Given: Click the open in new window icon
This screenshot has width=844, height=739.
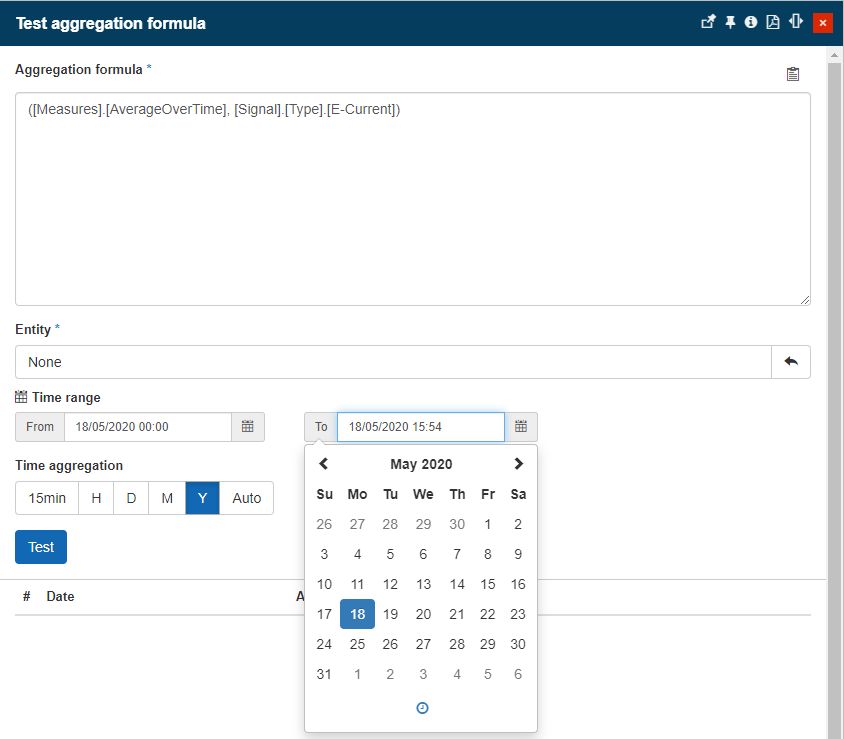Looking at the screenshot, I should [x=708, y=22].
